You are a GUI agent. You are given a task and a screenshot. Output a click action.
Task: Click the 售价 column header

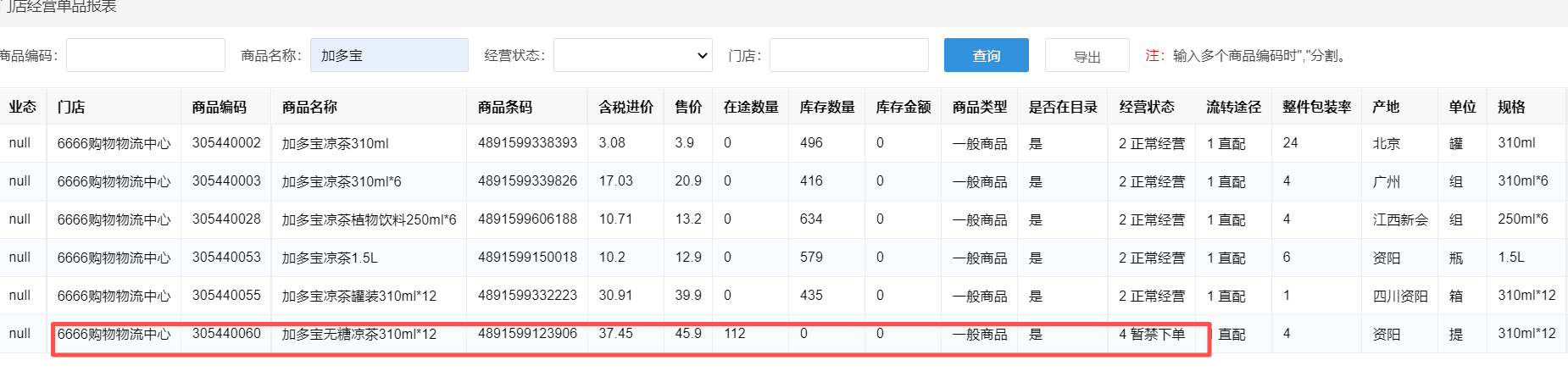(x=688, y=107)
